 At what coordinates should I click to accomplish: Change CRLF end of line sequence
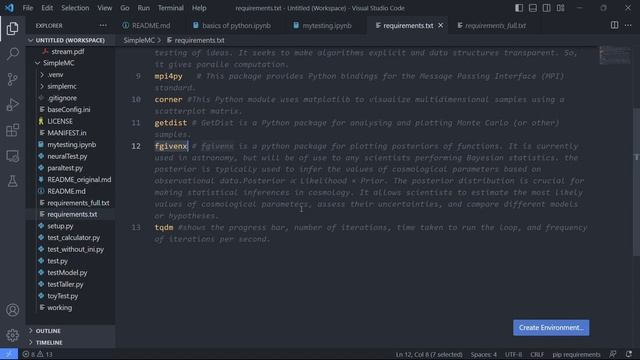tap(537, 354)
